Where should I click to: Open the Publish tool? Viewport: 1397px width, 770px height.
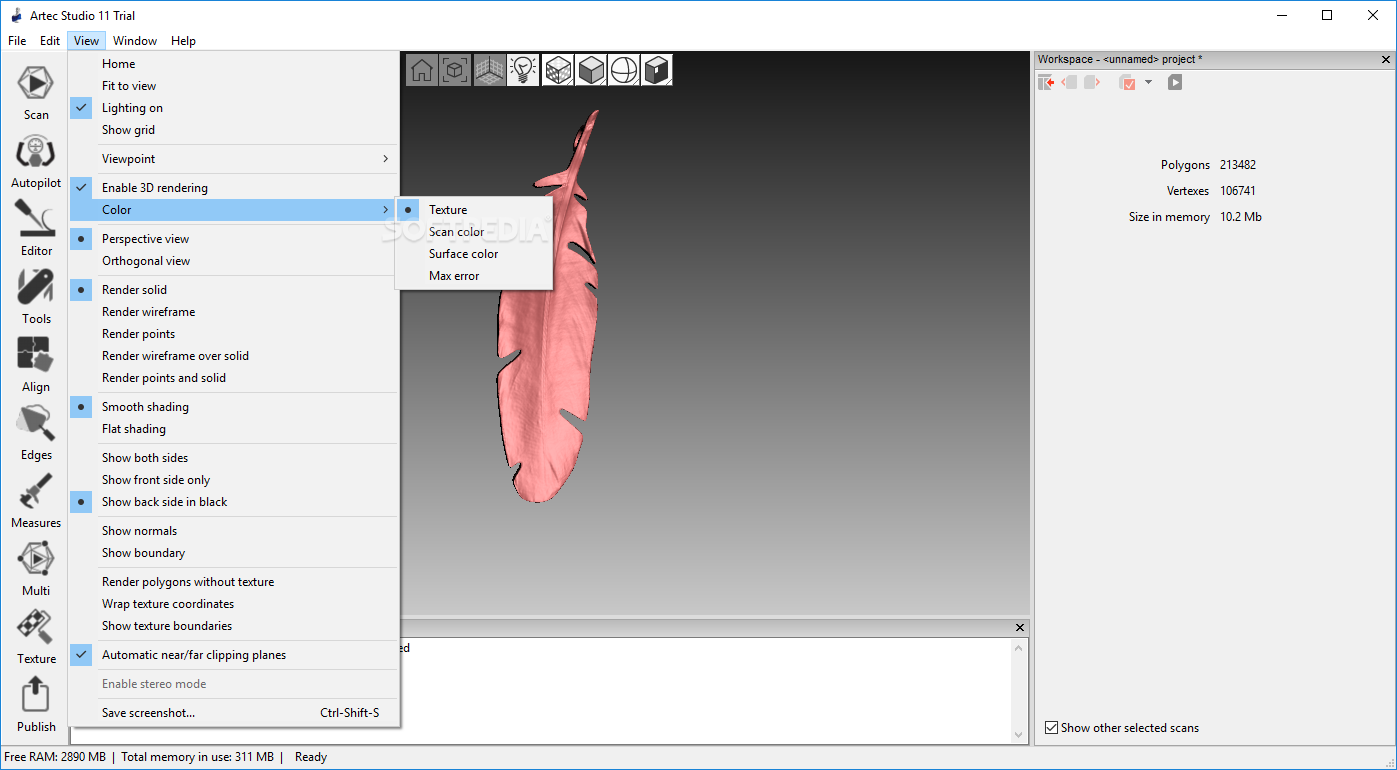pos(36,704)
